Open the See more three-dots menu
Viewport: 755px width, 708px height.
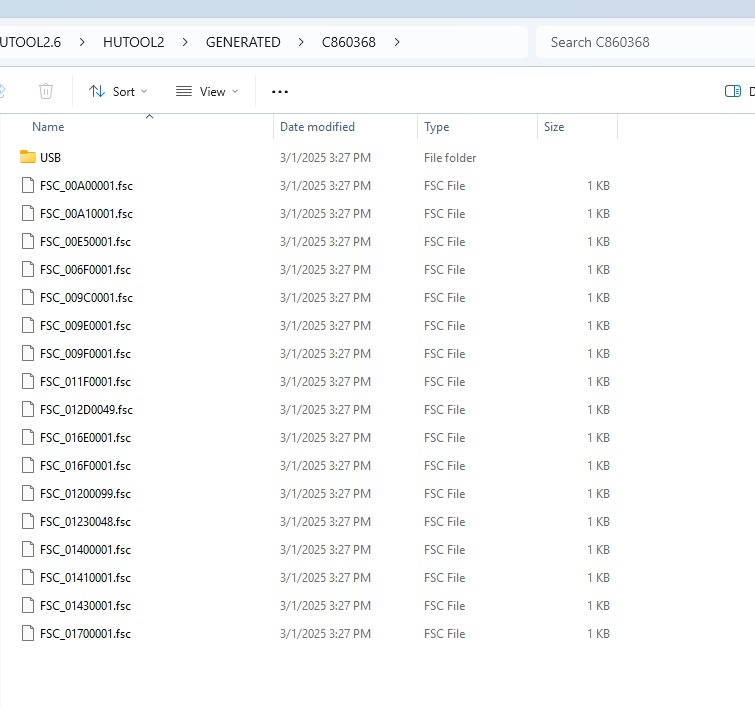[280, 92]
